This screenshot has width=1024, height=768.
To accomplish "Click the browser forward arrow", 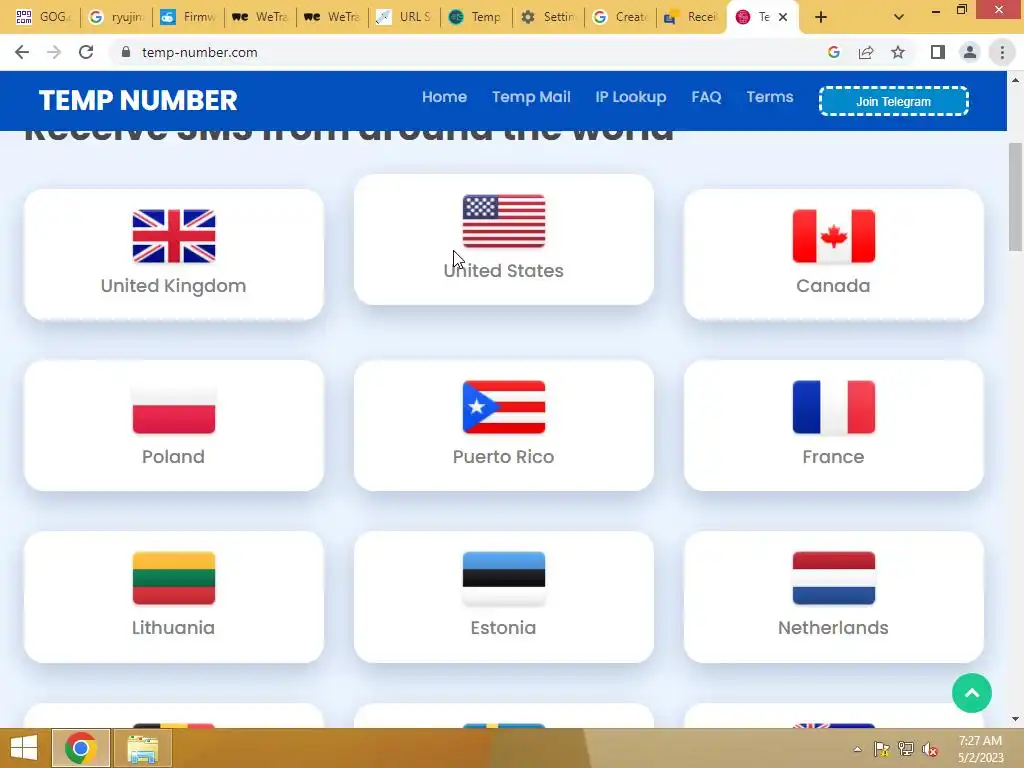I will [x=54, y=52].
